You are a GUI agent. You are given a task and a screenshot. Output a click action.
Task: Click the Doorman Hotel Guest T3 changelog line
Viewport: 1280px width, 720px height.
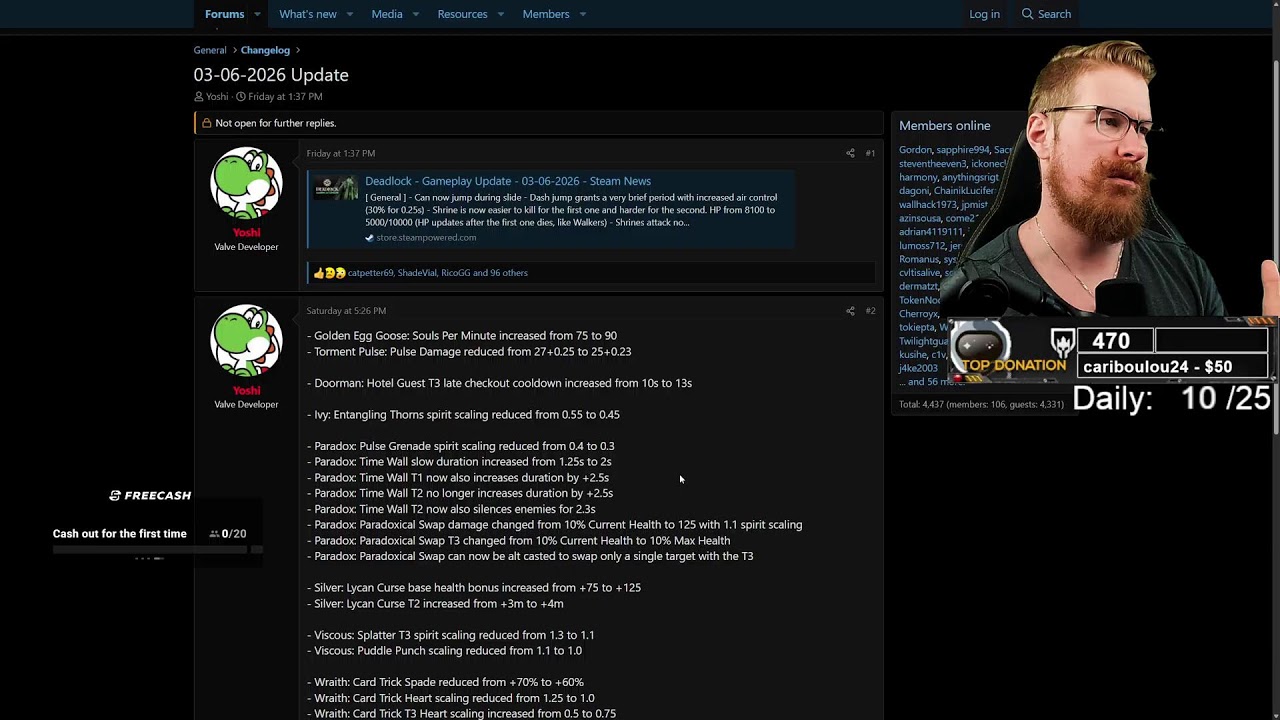tap(499, 383)
